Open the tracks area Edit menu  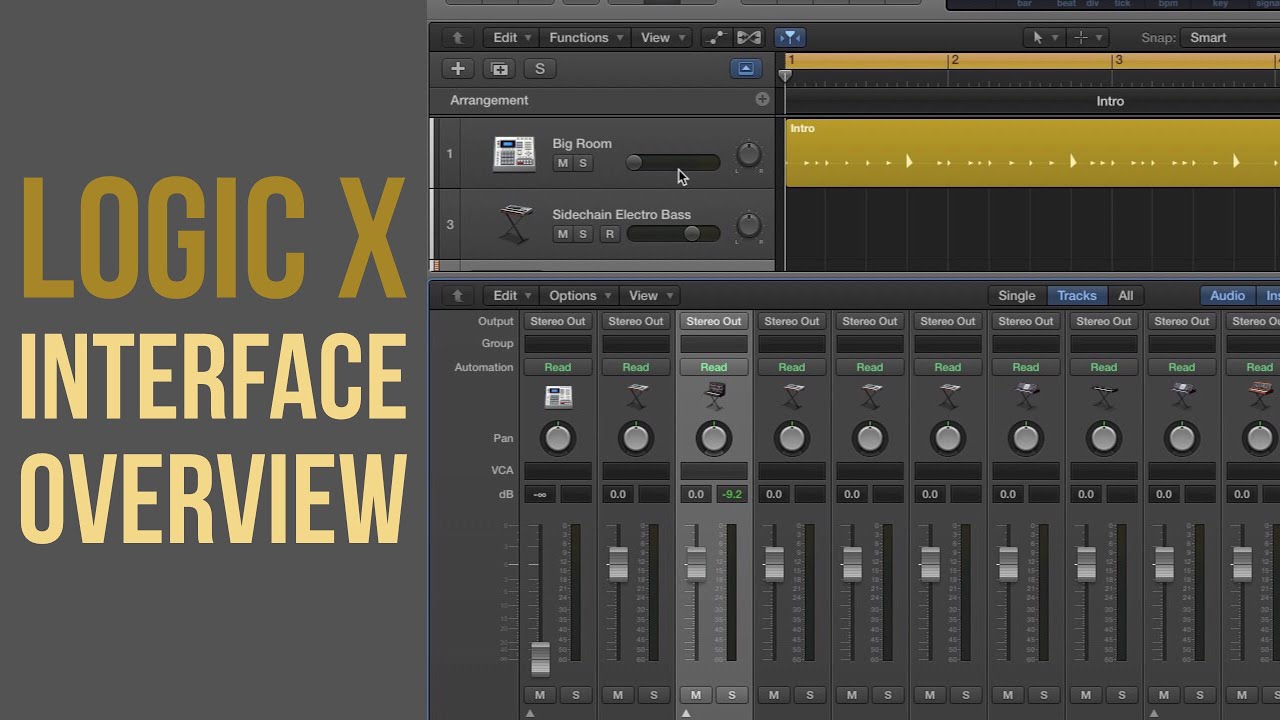point(513,38)
